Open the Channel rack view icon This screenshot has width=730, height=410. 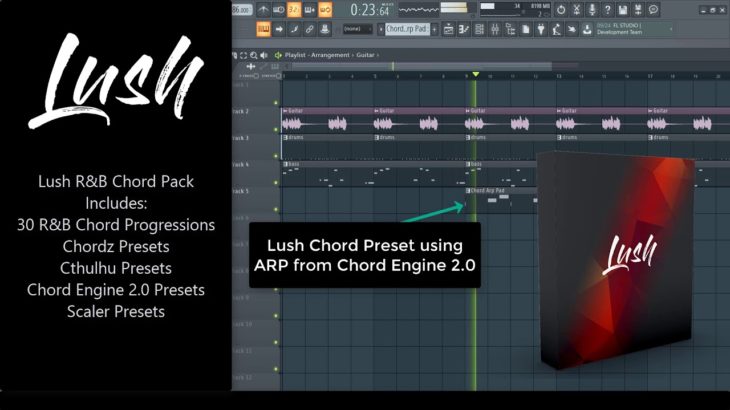(479, 29)
